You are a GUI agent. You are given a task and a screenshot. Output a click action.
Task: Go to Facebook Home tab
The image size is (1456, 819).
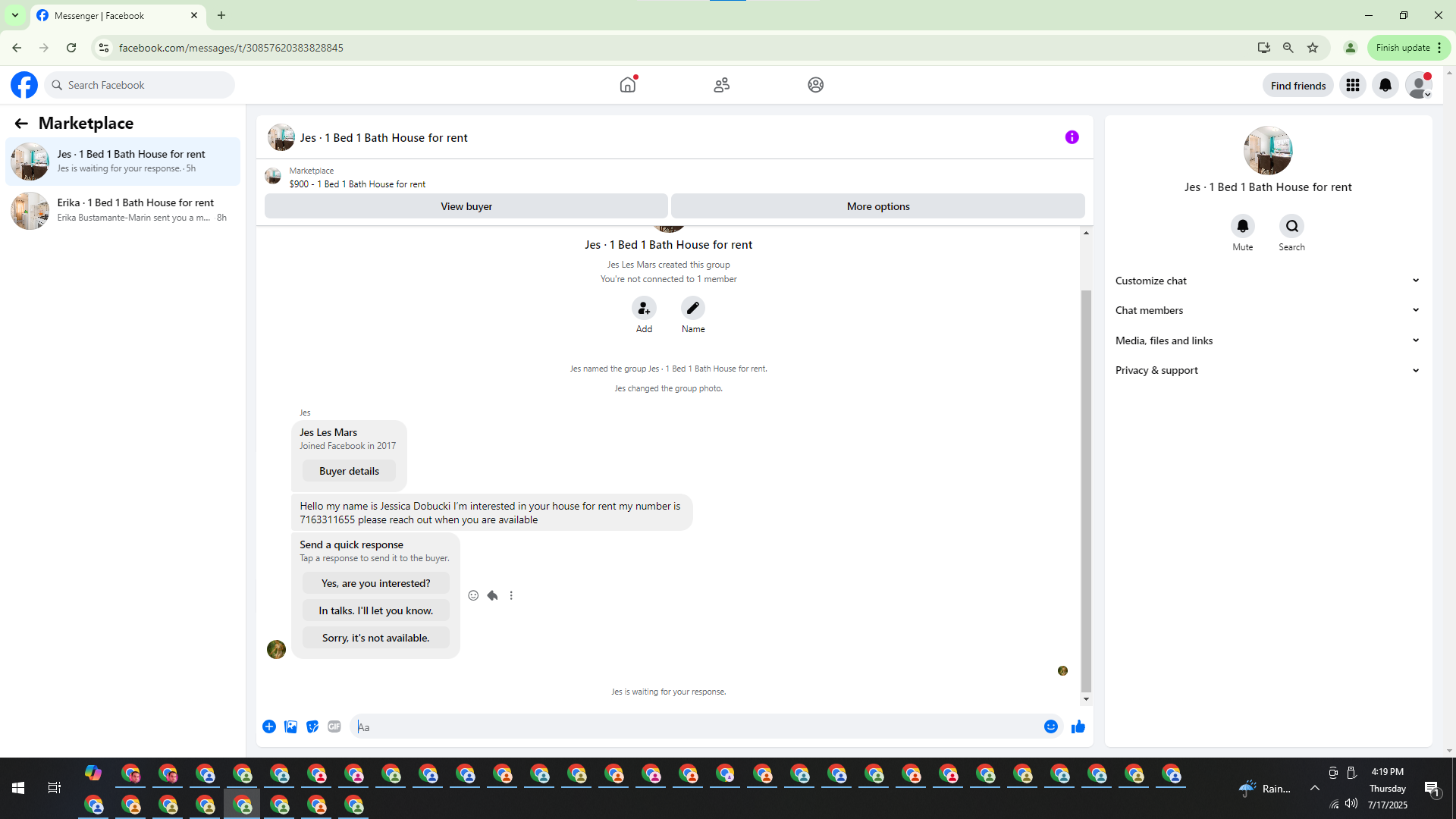click(x=627, y=85)
